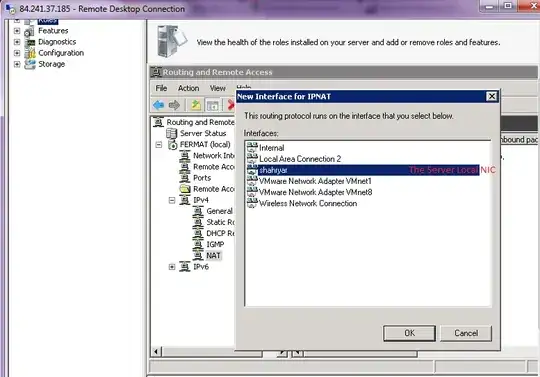The image size is (540, 377).
Task: Click the VMnet8 adapter icon
Action: pyautogui.click(x=252, y=192)
